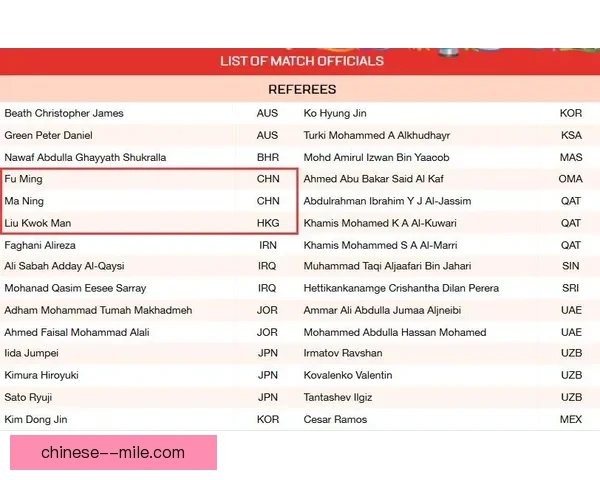Viewport: 600px width, 480px height.
Task: Click 'Ahmed Faisal Mohammad Alali'
Action: point(77,332)
